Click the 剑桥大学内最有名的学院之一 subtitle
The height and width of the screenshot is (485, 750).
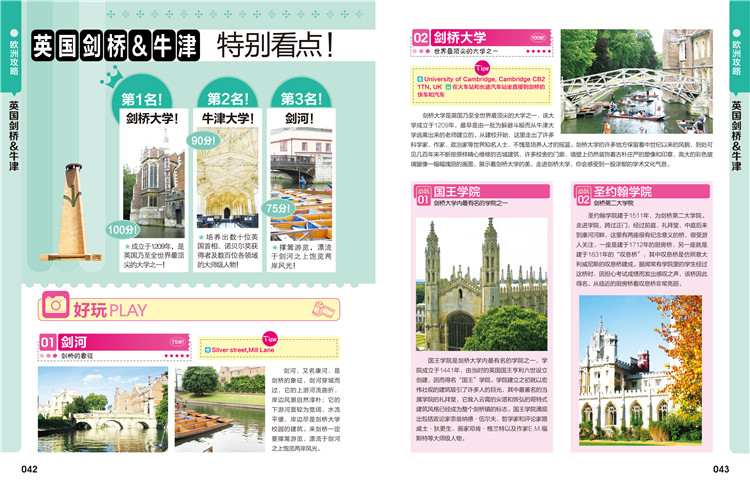pyautogui.click(x=471, y=203)
